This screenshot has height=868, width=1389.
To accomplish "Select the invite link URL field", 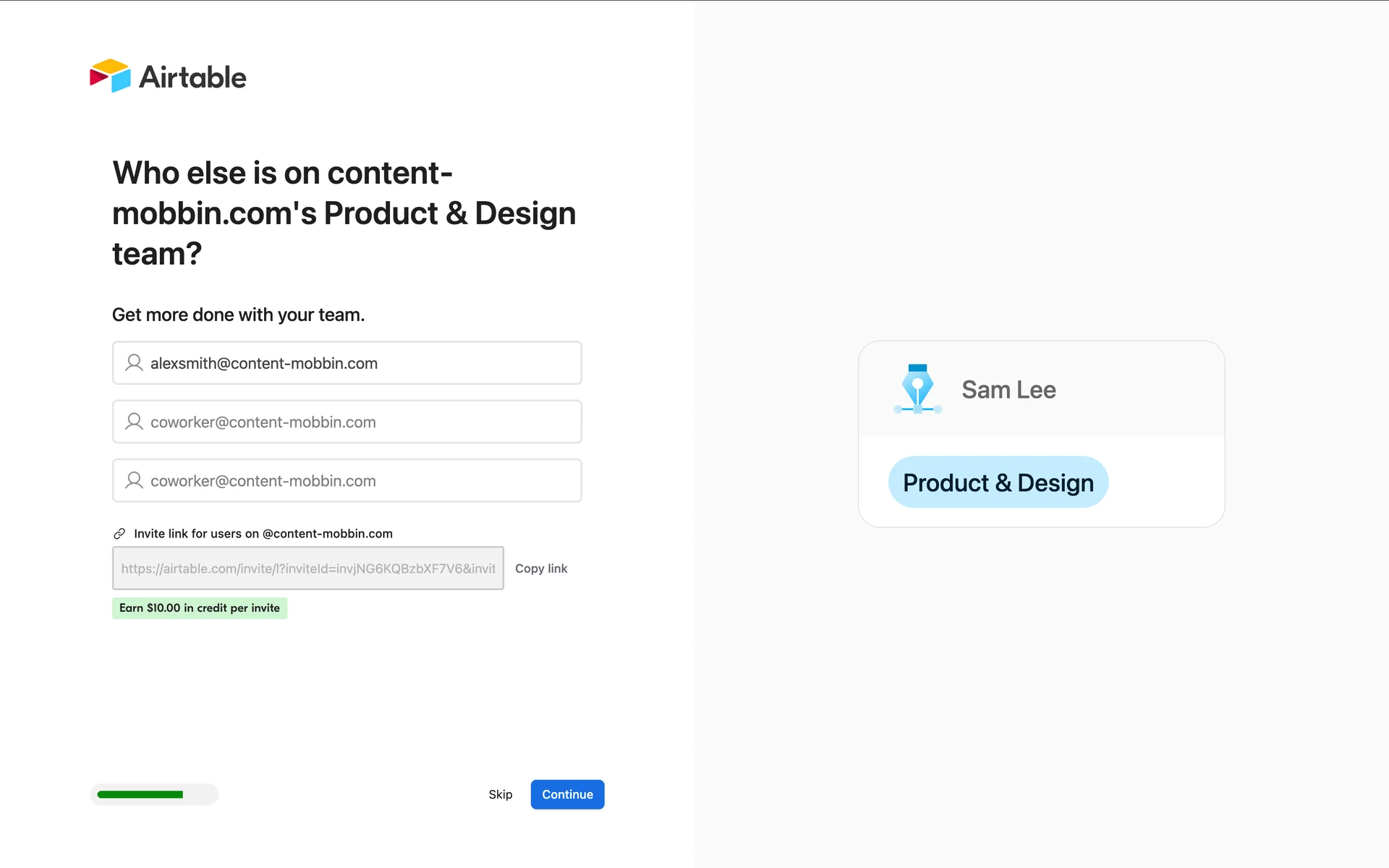I will tap(308, 569).
